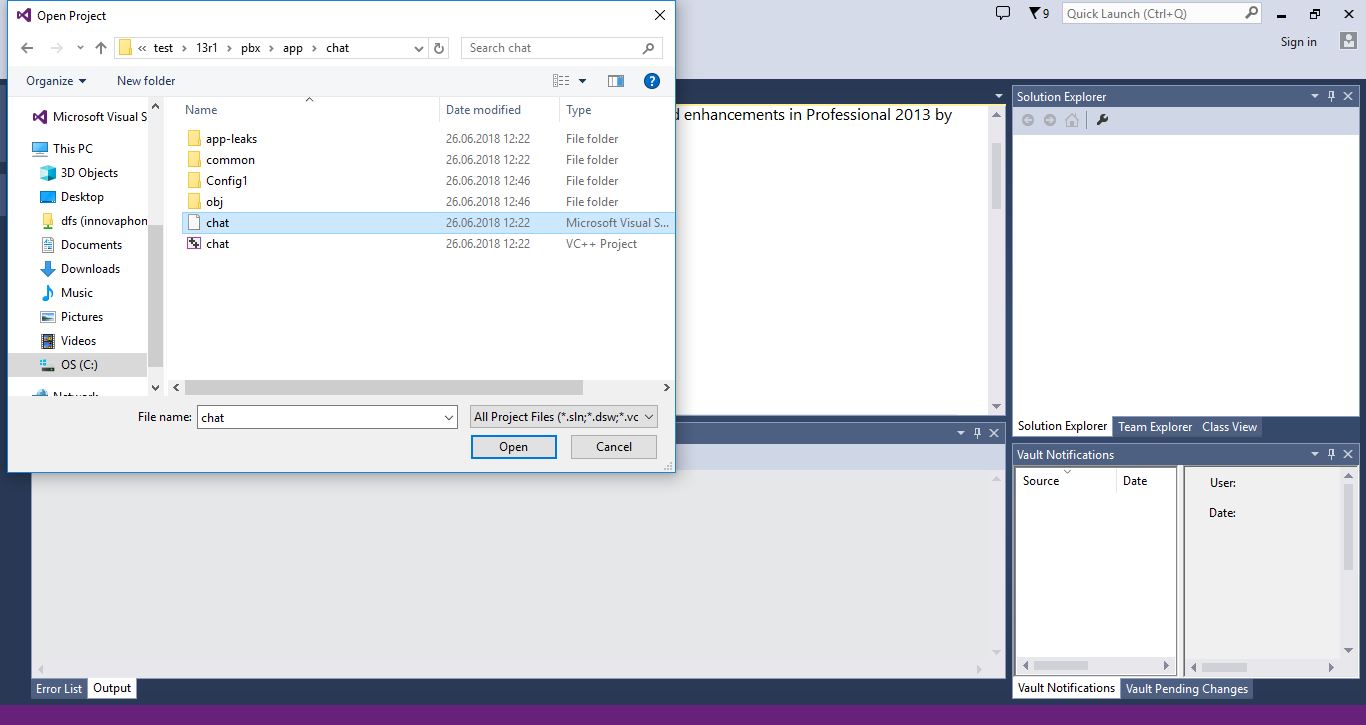Select OS (C:) drive in navigation pane
The image size is (1366, 725).
click(x=79, y=365)
